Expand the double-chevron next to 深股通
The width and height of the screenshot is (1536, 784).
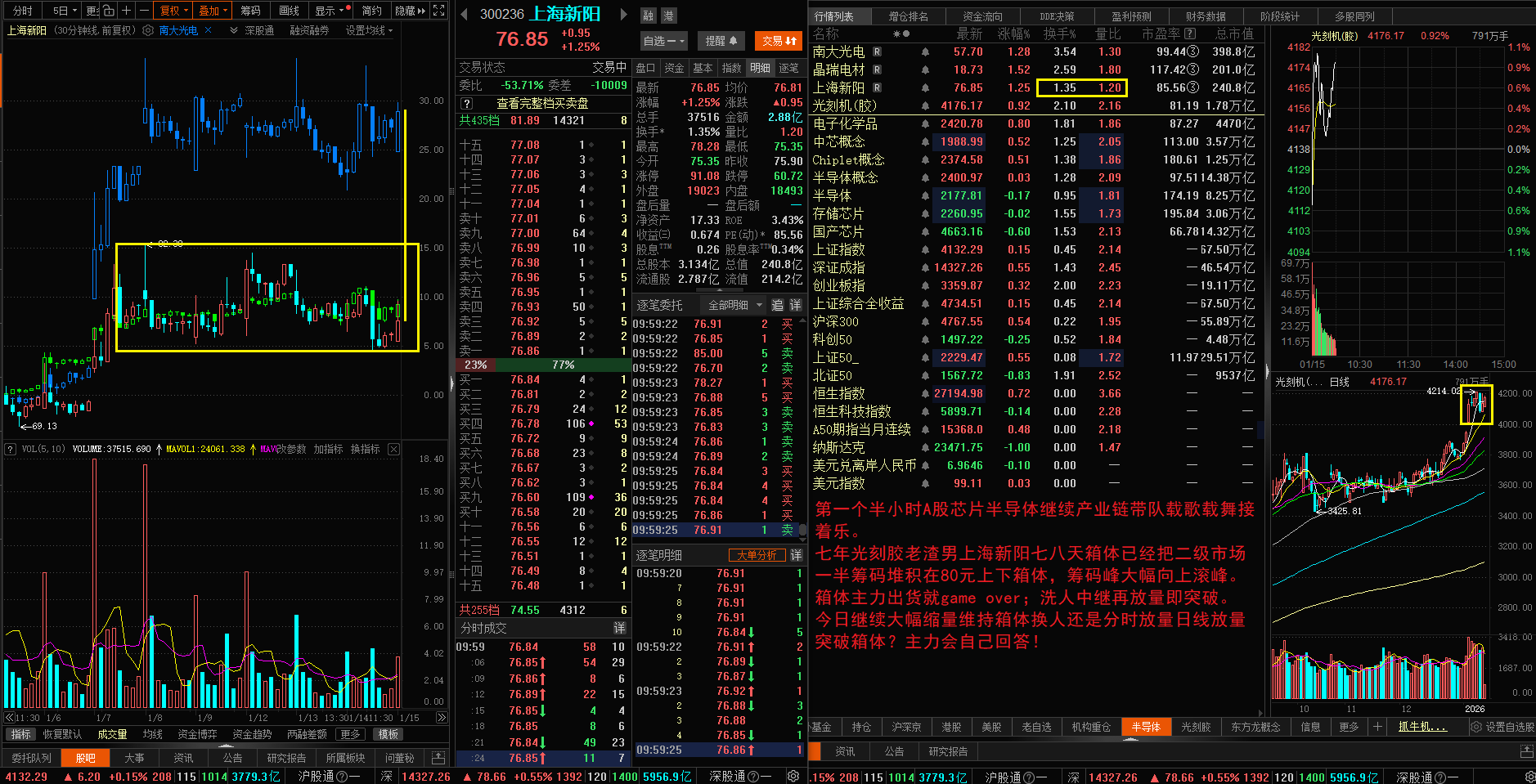pyautogui.click(x=234, y=30)
